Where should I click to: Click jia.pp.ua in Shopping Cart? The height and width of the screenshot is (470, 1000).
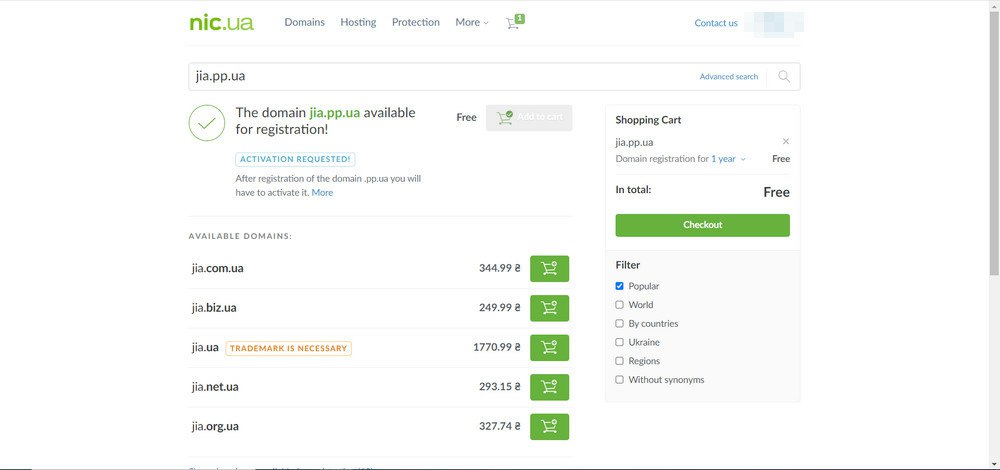click(634, 142)
